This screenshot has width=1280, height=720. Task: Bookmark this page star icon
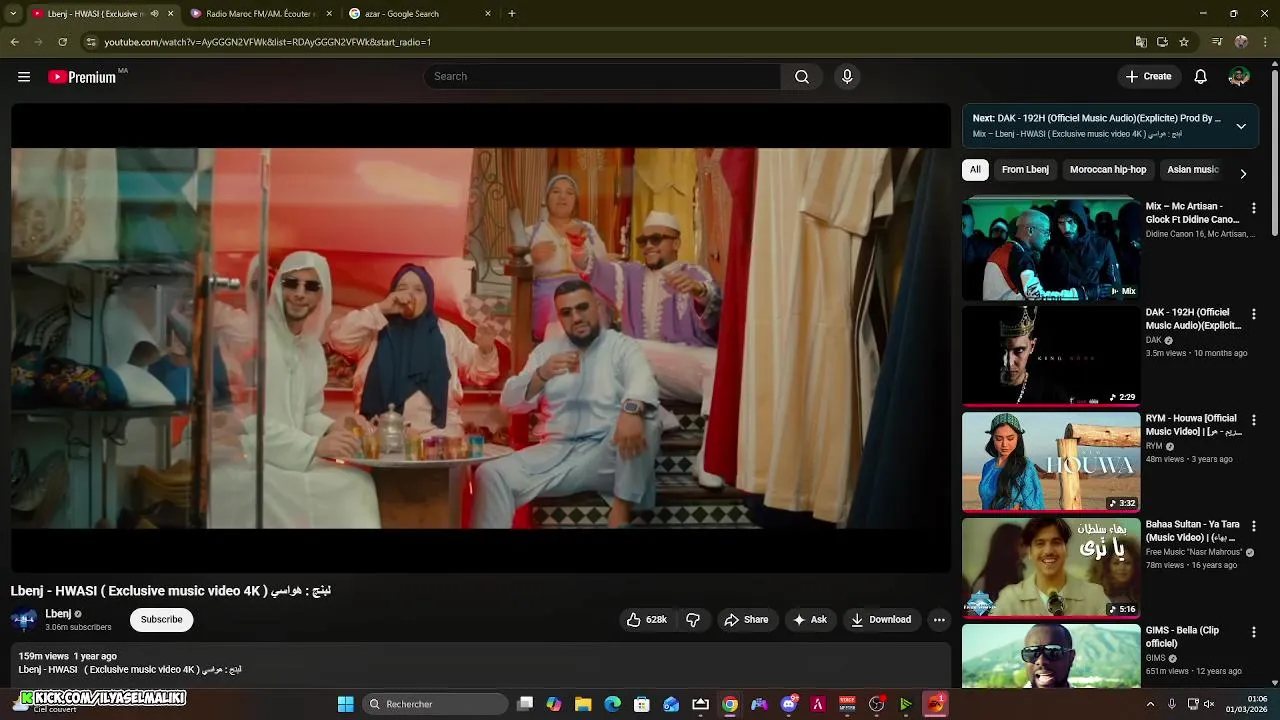pyautogui.click(x=1184, y=42)
